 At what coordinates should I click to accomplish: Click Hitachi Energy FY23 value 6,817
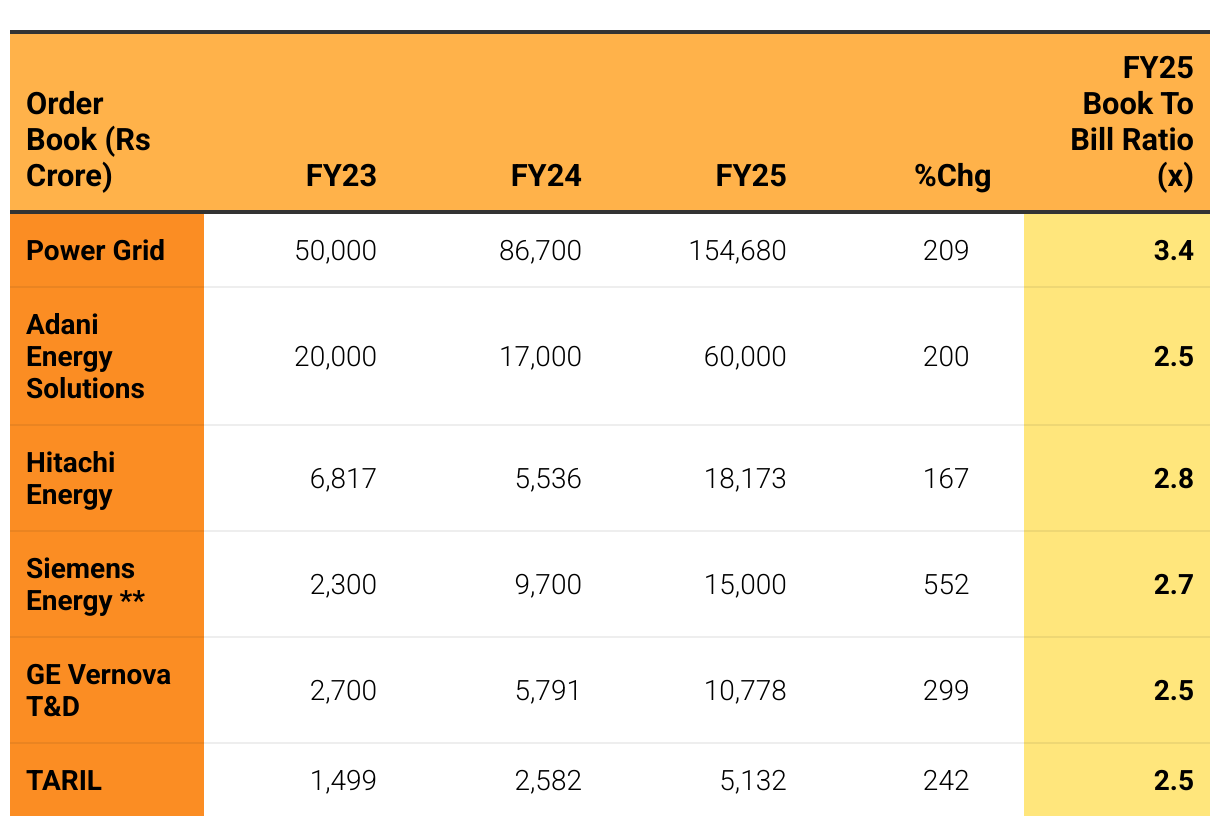343,478
